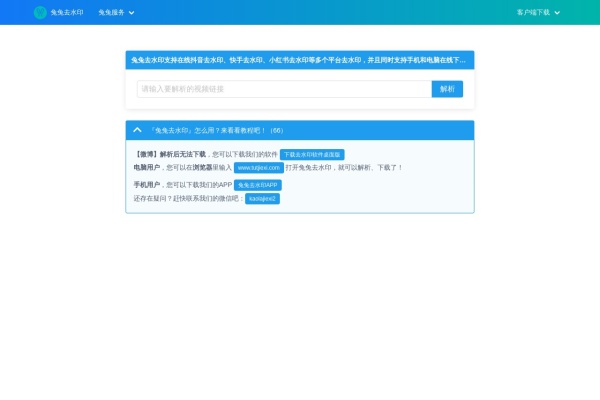Image resolution: width=600 pixels, height=400 pixels.
Task: Click the 下载去水印软件桌面版 button
Action: coord(312,155)
